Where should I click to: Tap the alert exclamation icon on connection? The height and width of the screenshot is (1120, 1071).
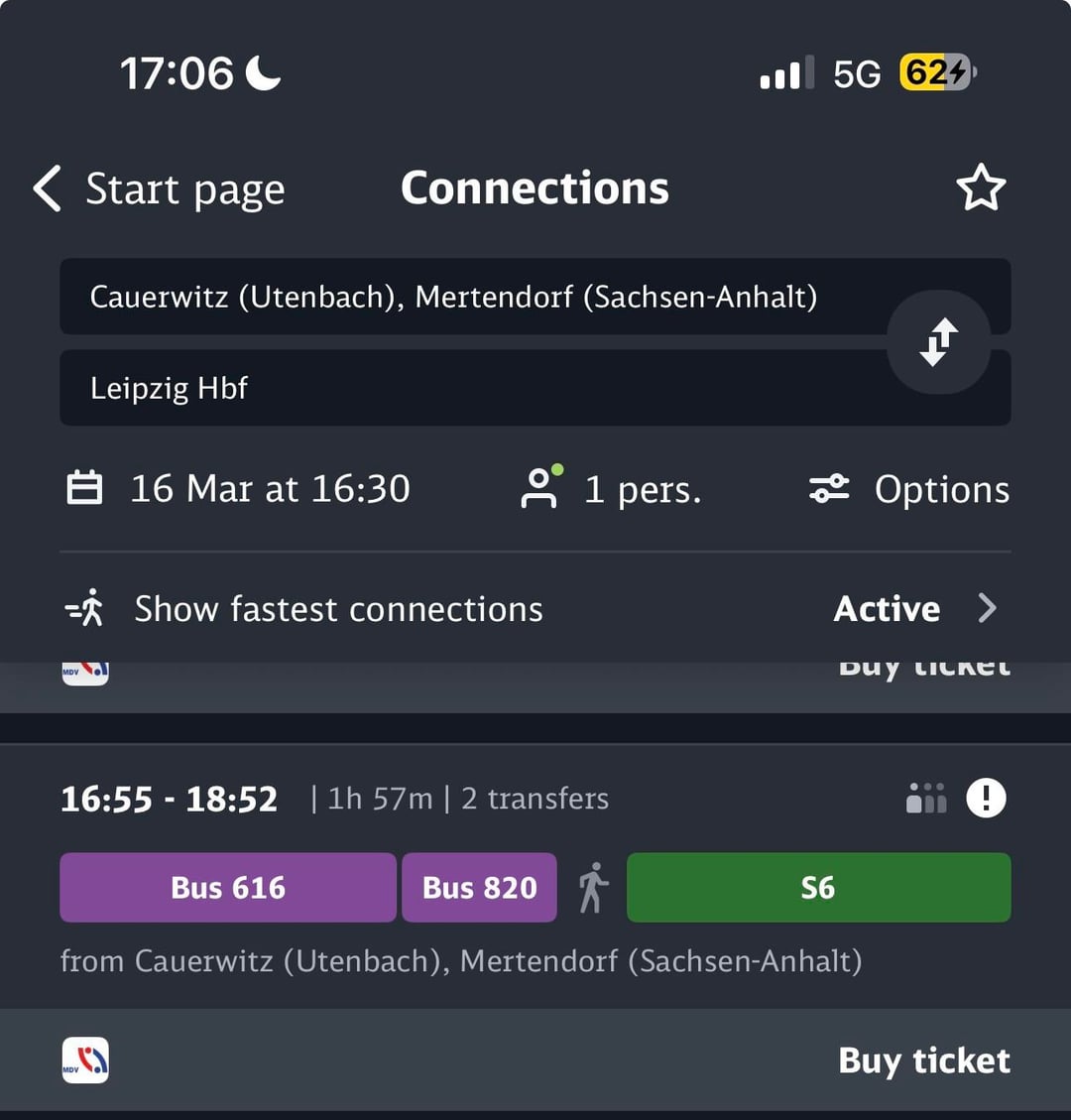click(x=986, y=798)
